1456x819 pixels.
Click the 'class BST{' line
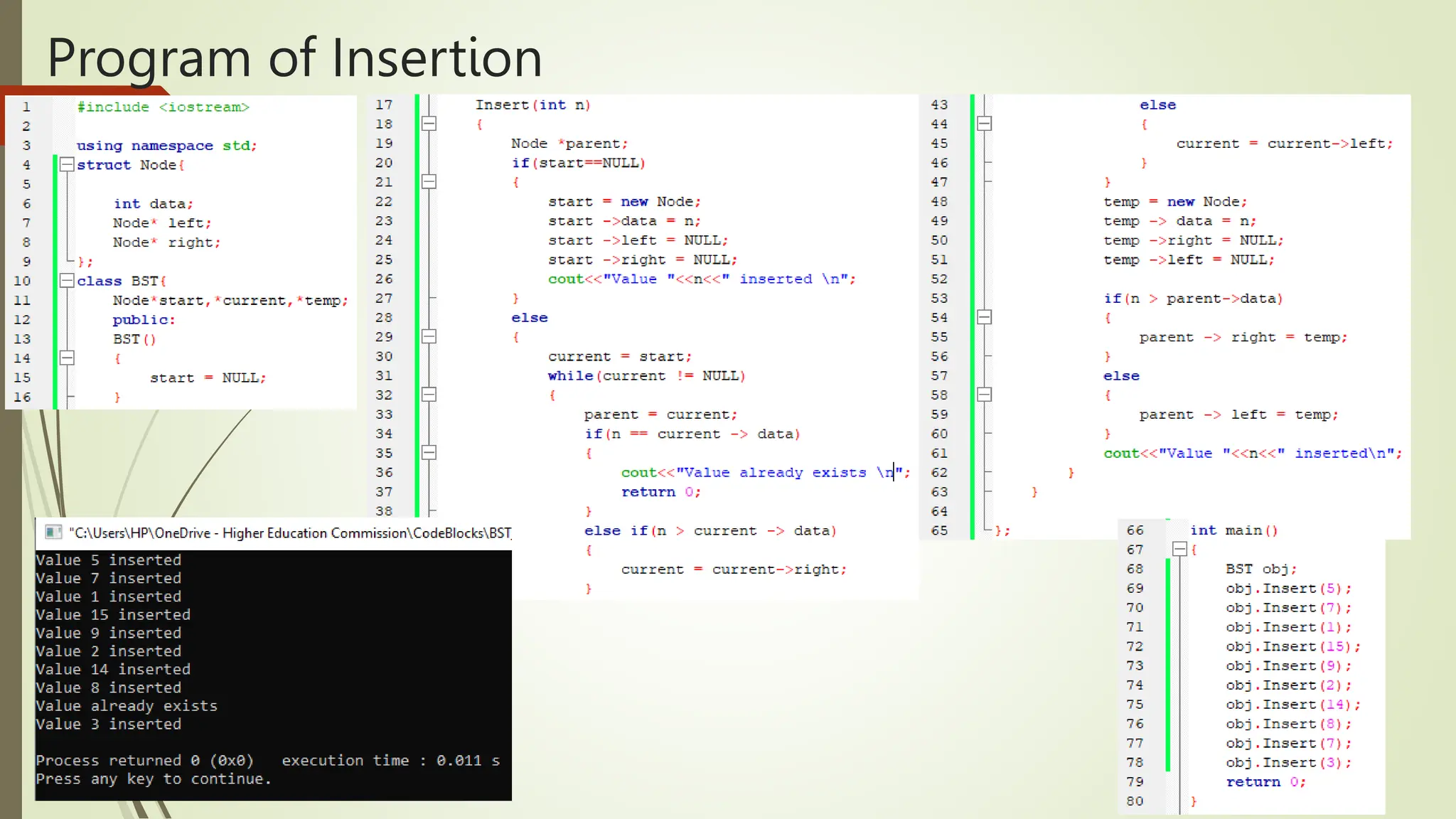coord(122,282)
